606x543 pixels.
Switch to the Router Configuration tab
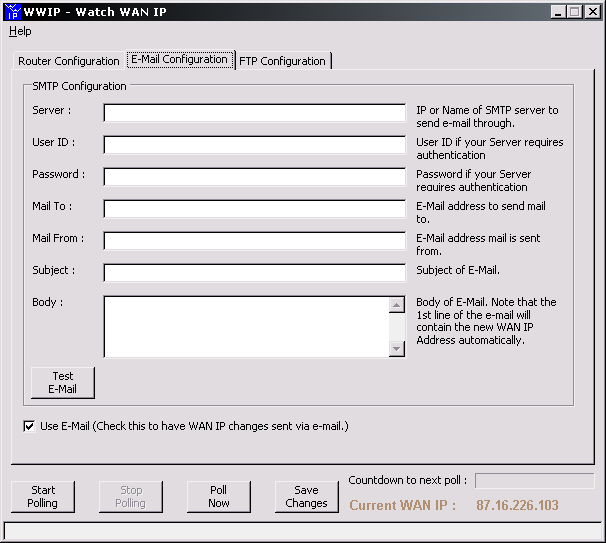[x=68, y=61]
